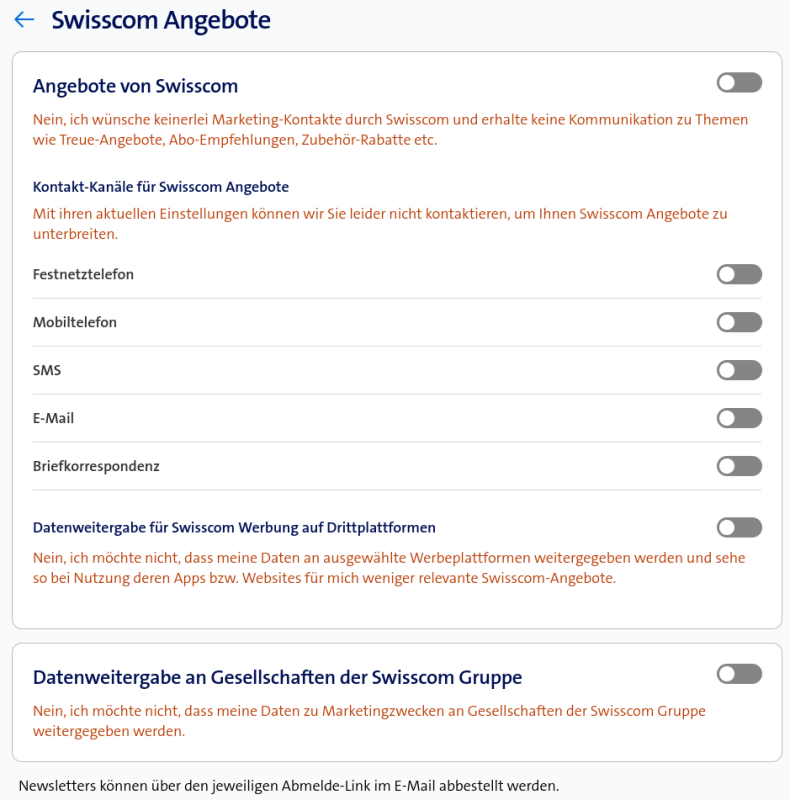Turn on the Festnetztelefon switch
The width and height of the screenshot is (790, 800).
tap(739, 274)
